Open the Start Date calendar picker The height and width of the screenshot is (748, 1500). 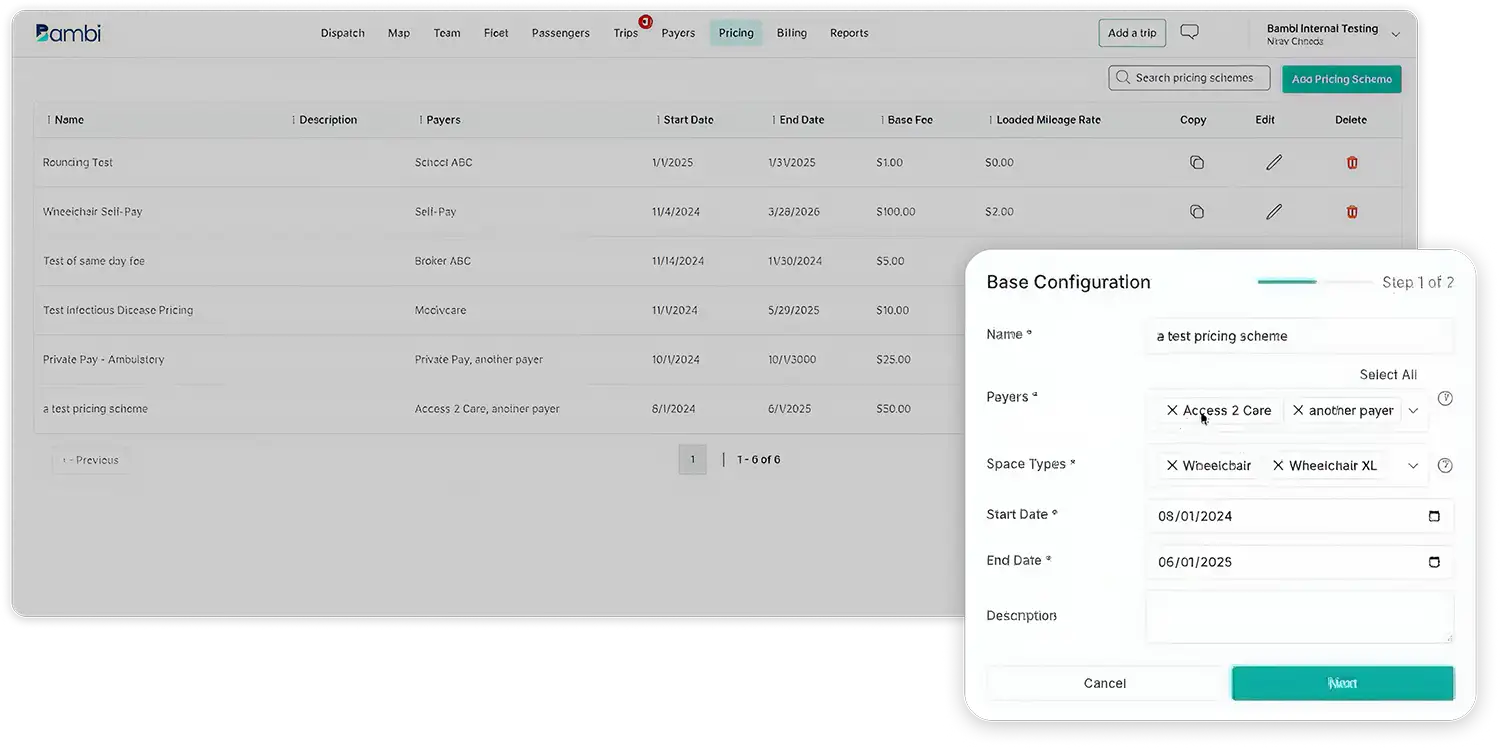[x=1434, y=516]
